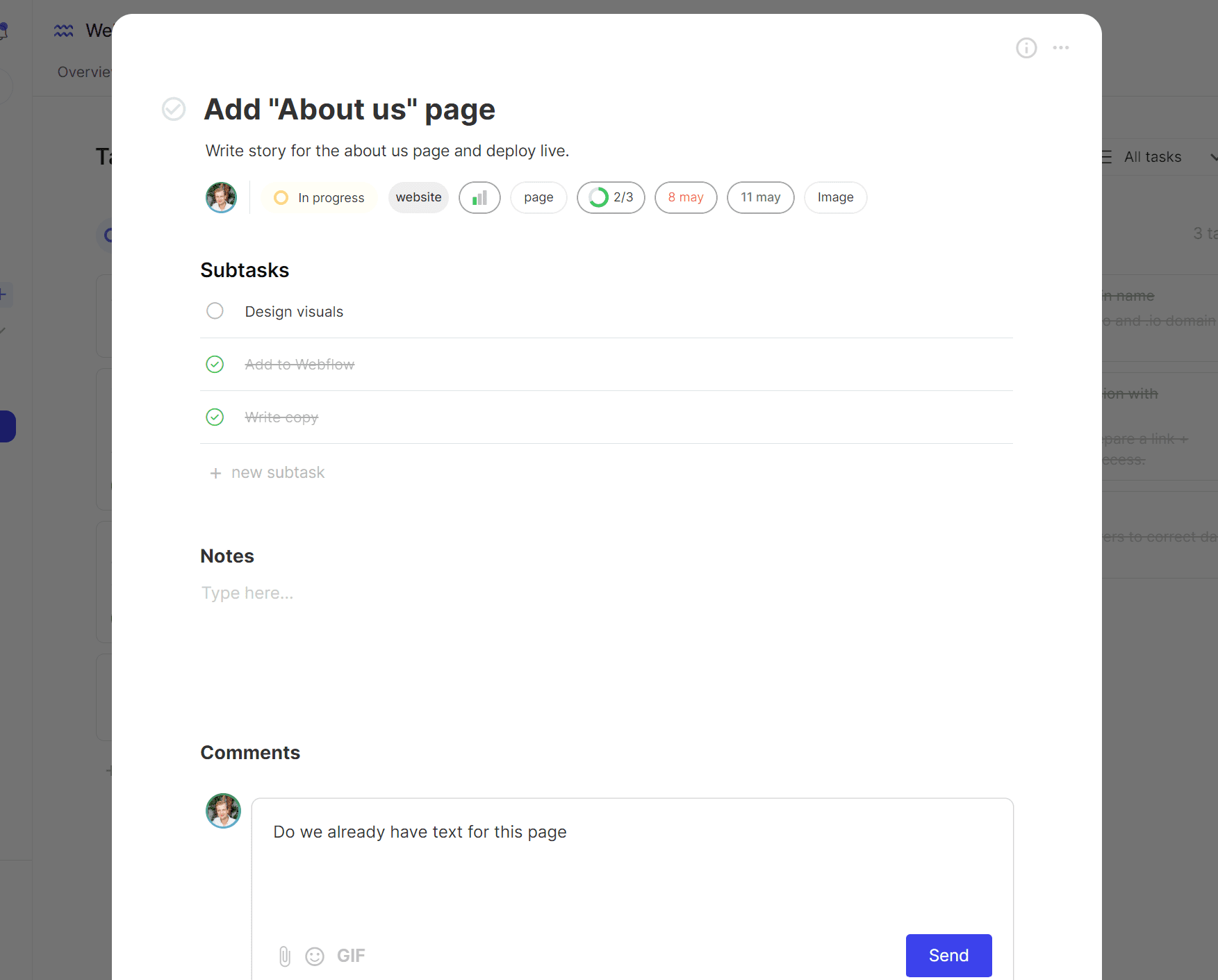Click the assignee avatar beside In progress
The image size is (1218, 980).
click(221, 198)
